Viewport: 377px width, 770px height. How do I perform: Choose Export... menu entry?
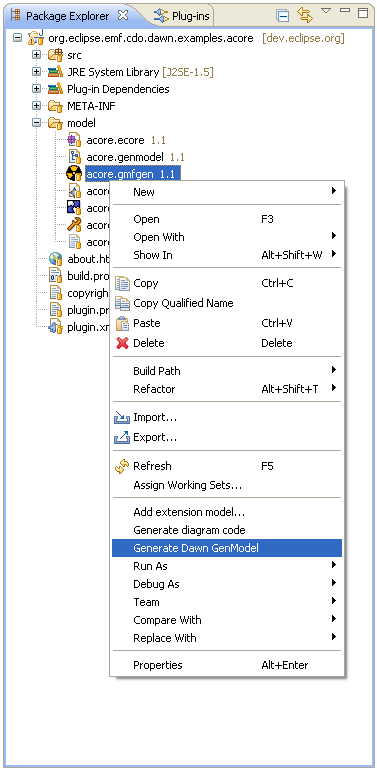227,437
